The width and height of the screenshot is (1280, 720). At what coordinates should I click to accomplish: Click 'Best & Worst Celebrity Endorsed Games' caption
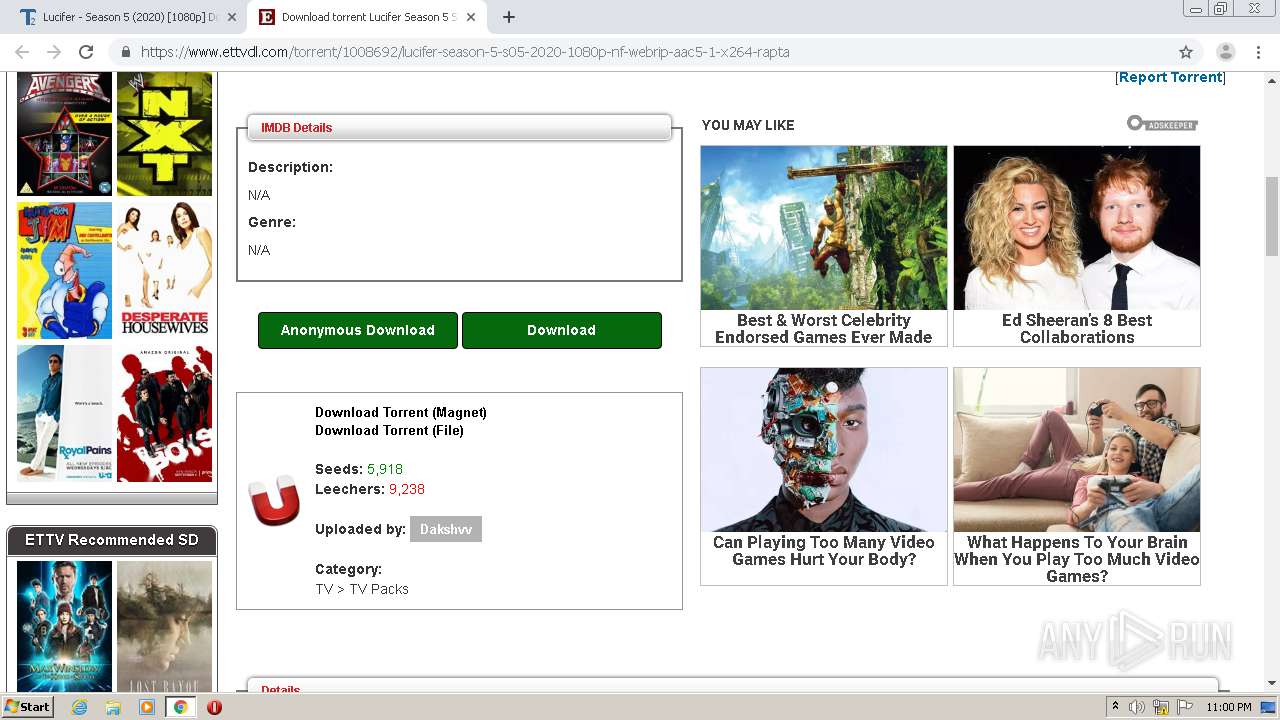tap(824, 328)
